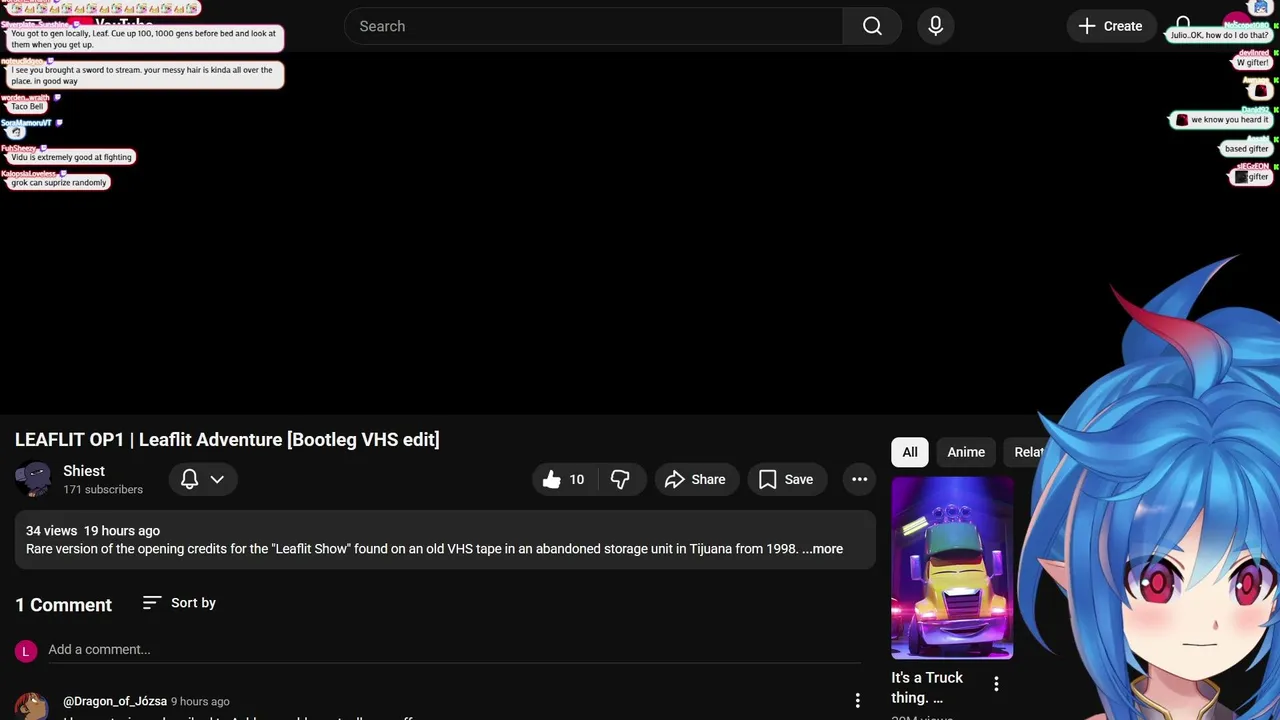
Task: Click chat bubble 'we know you heard it'
Action: (1221, 120)
